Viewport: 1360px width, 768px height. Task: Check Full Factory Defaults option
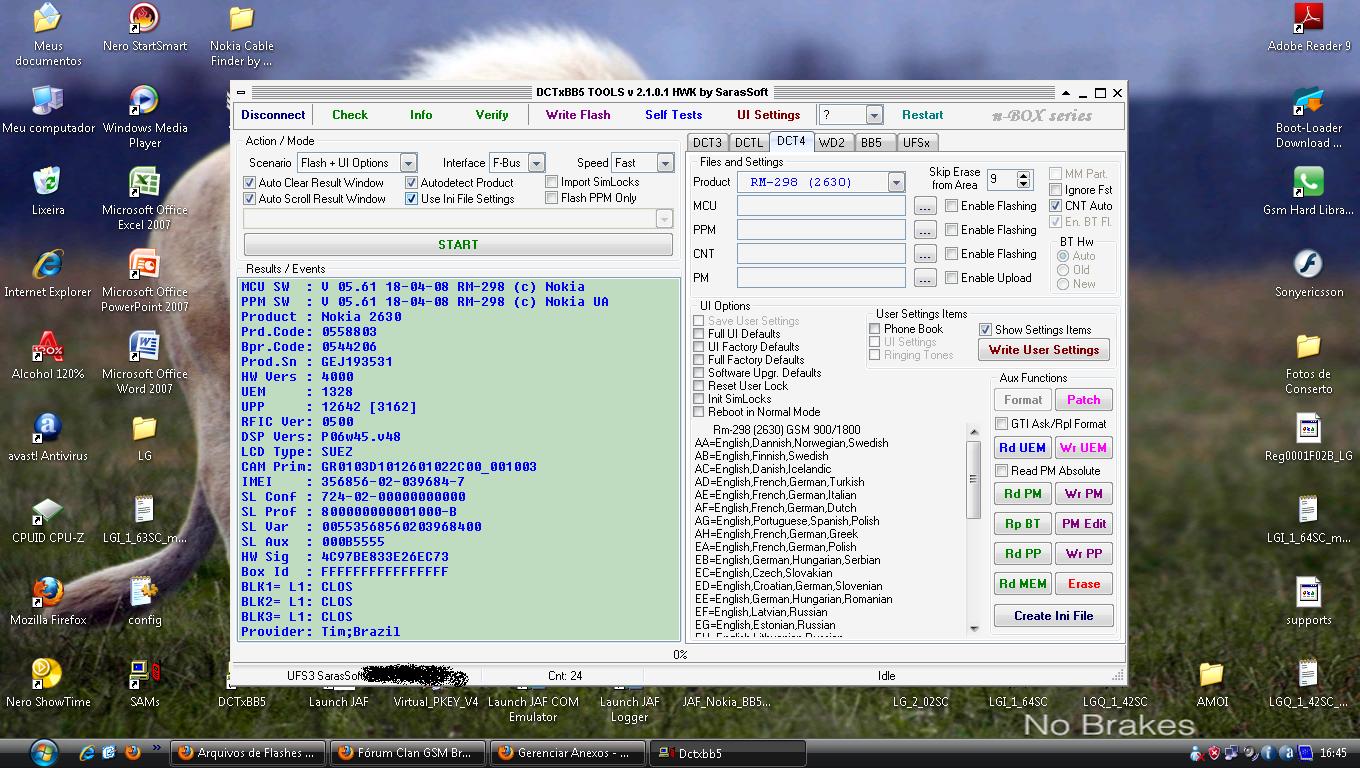click(699, 360)
